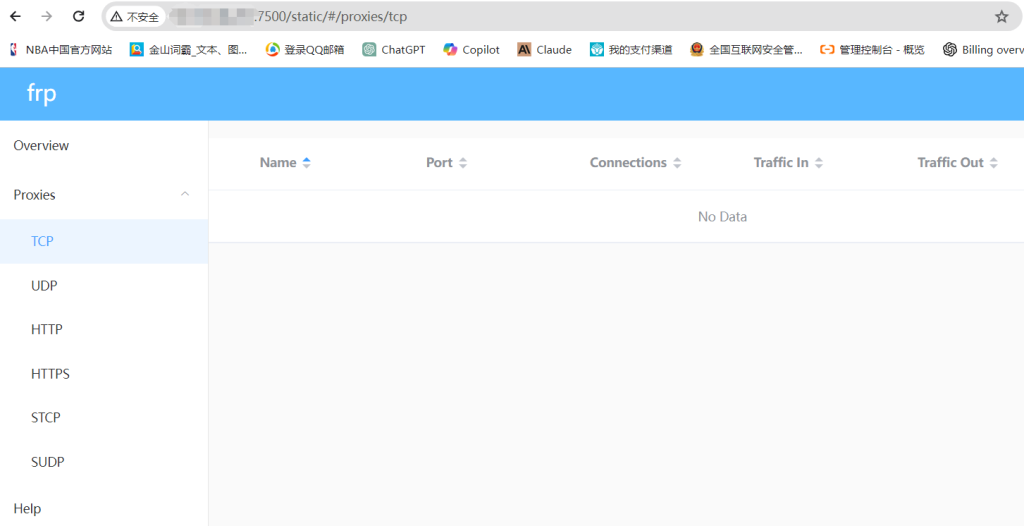1024x526 pixels.
Task: Click sort arrows next to Traffic In
Action: pyautogui.click(x=819, y=163)
